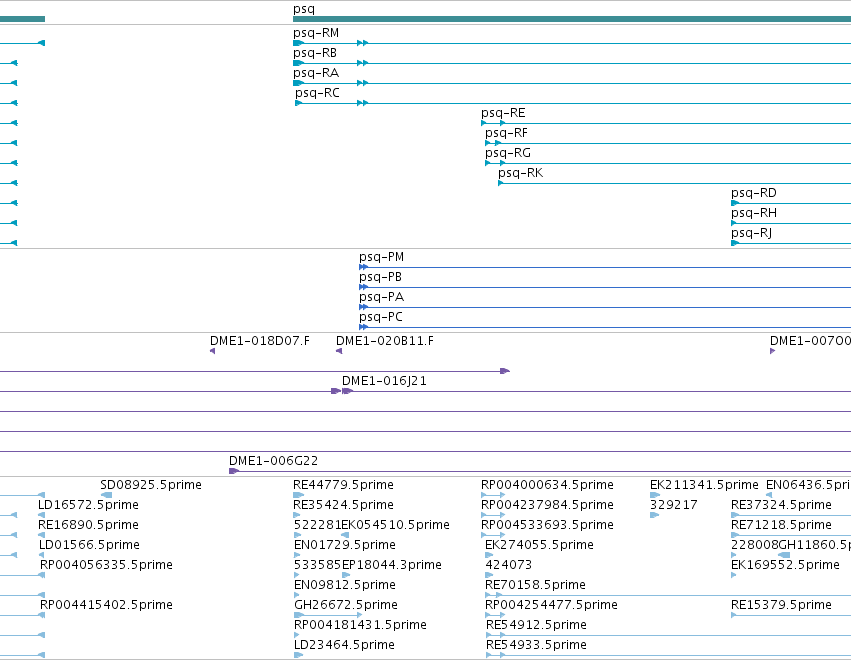Click the LD23464.5prime EST label
This screenshot has width=851, height=660.
click(344, 645)
